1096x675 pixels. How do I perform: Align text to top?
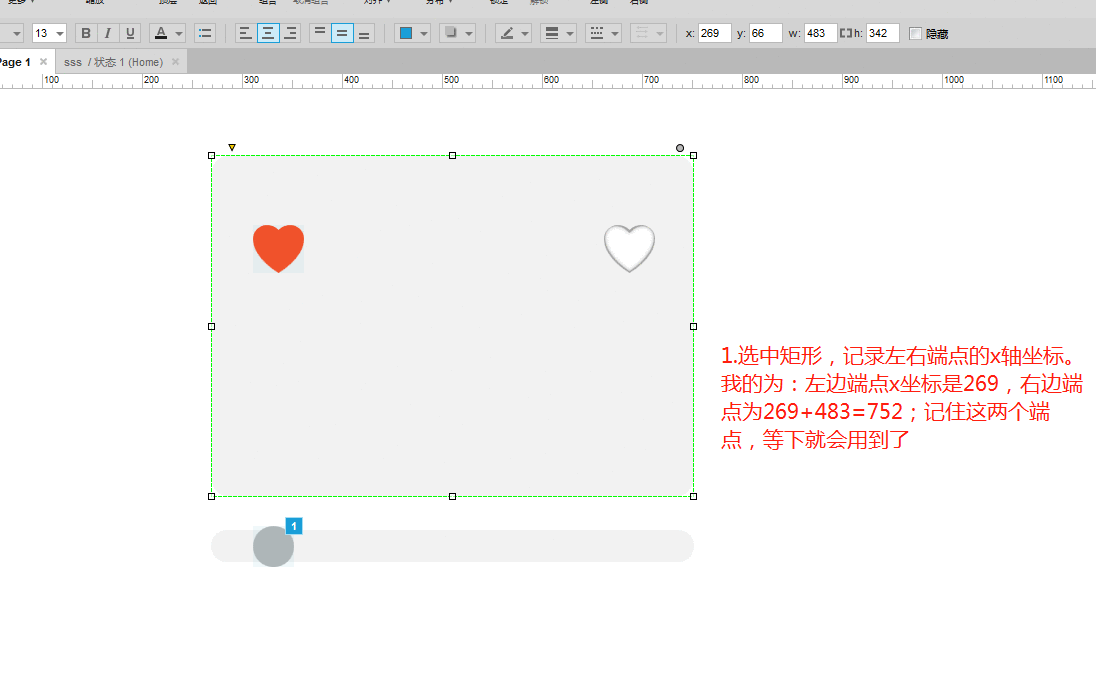[x=319, y=33]
